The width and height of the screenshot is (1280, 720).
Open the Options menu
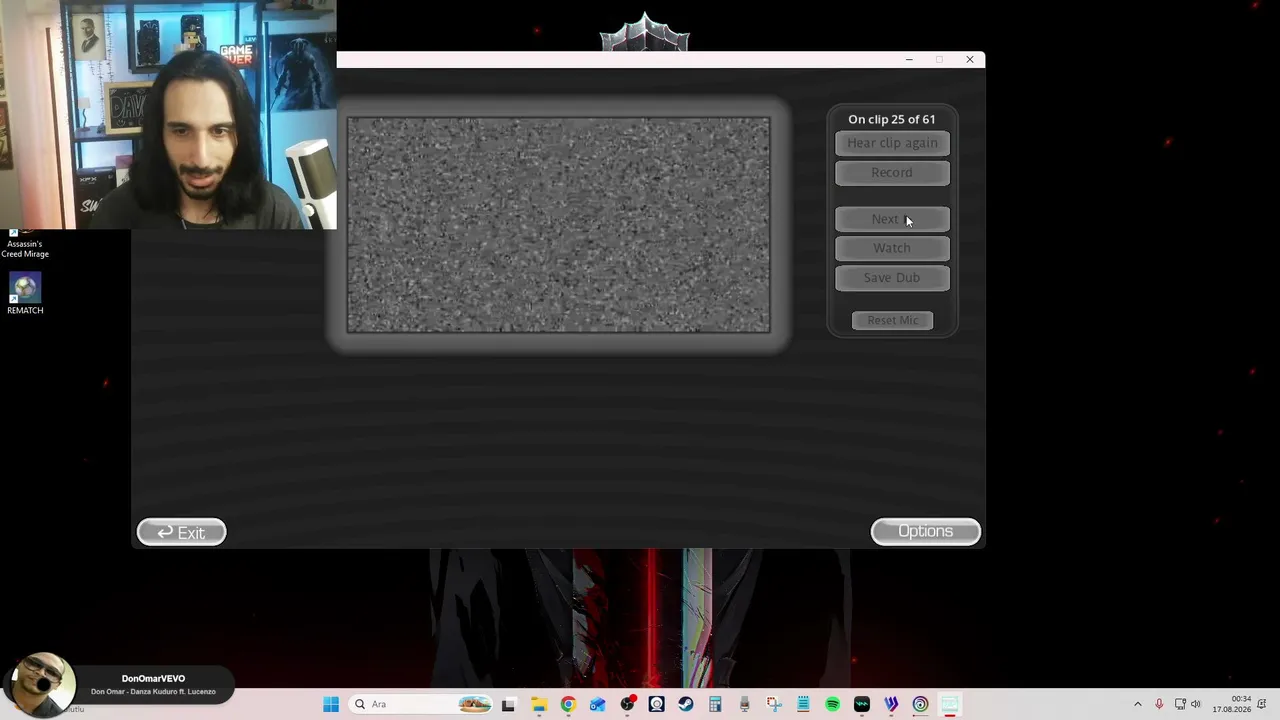coord(925,531)
